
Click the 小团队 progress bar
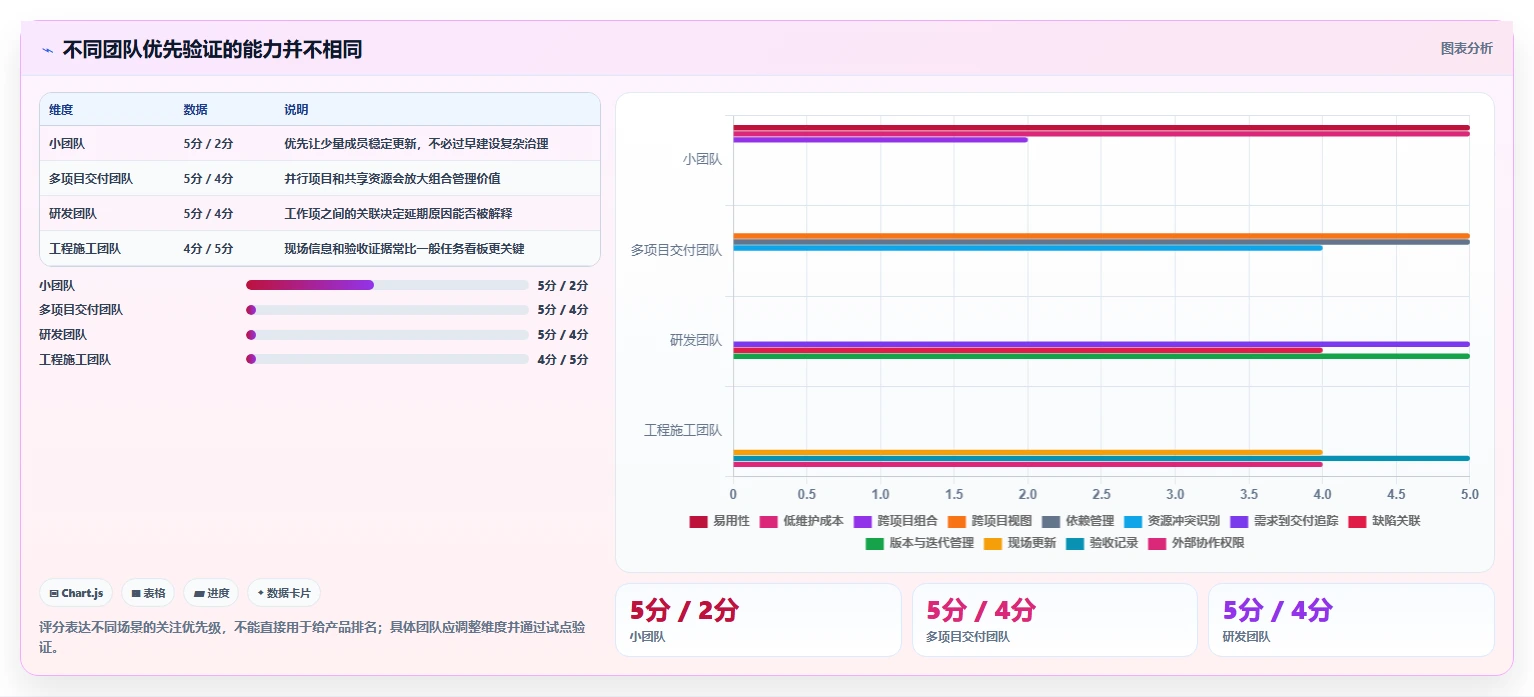[x=387, y=285]
